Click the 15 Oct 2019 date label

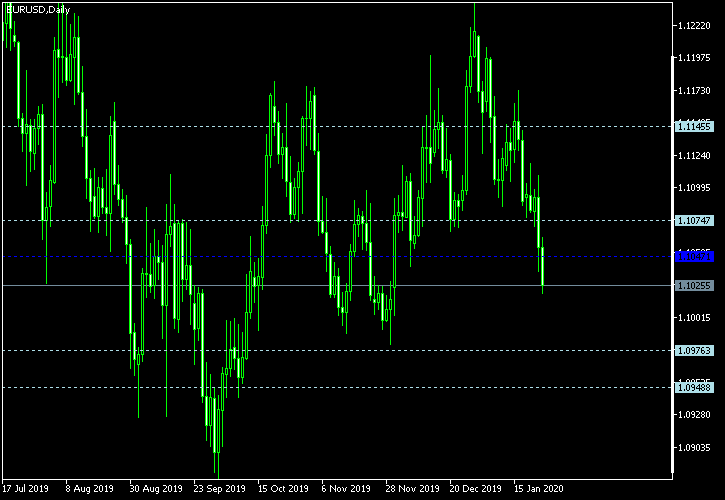point(283,488)
